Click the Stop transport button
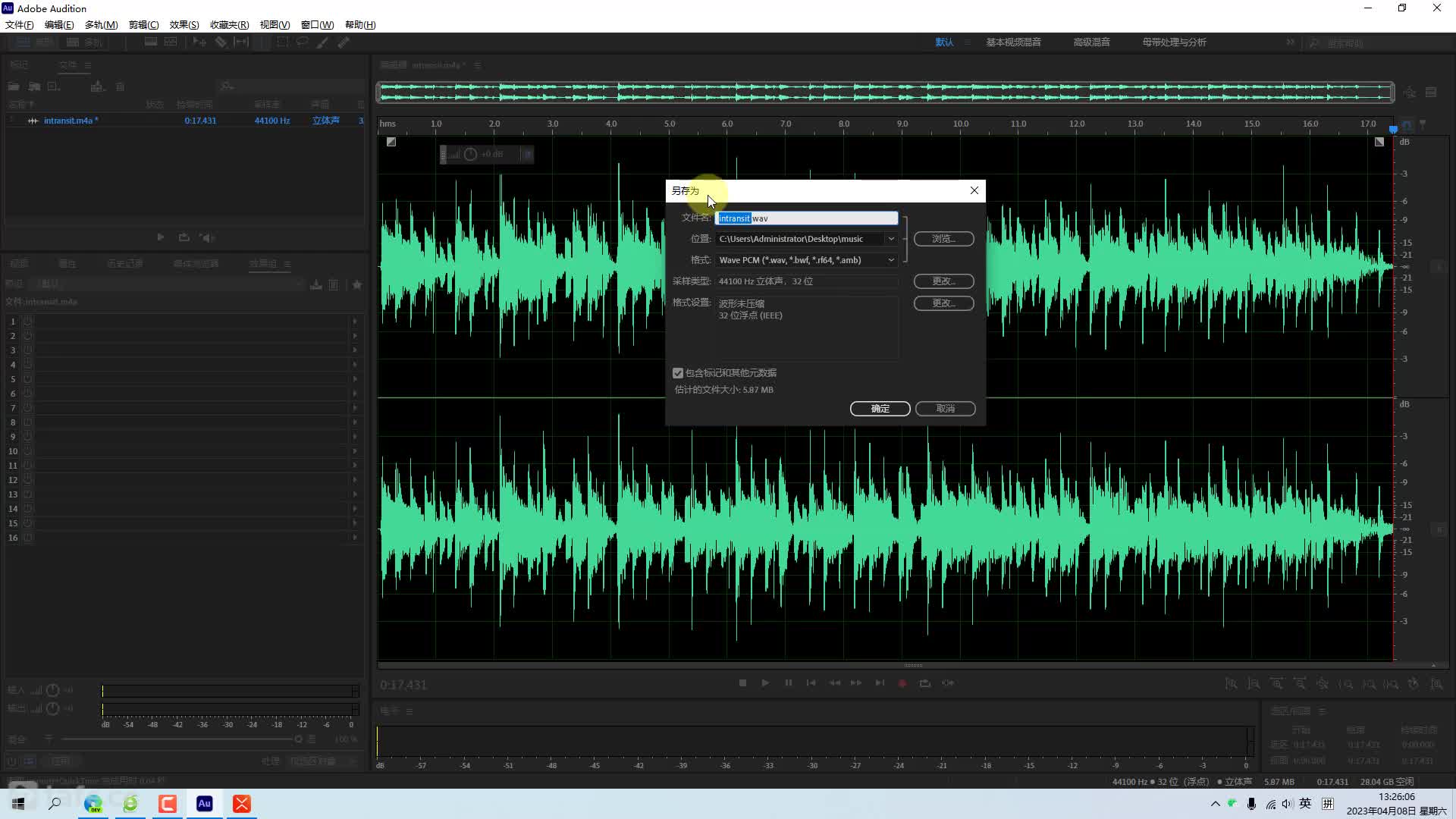Image resolution: width=1456 pixels, height=819 pixels. [x=742, y=683]
